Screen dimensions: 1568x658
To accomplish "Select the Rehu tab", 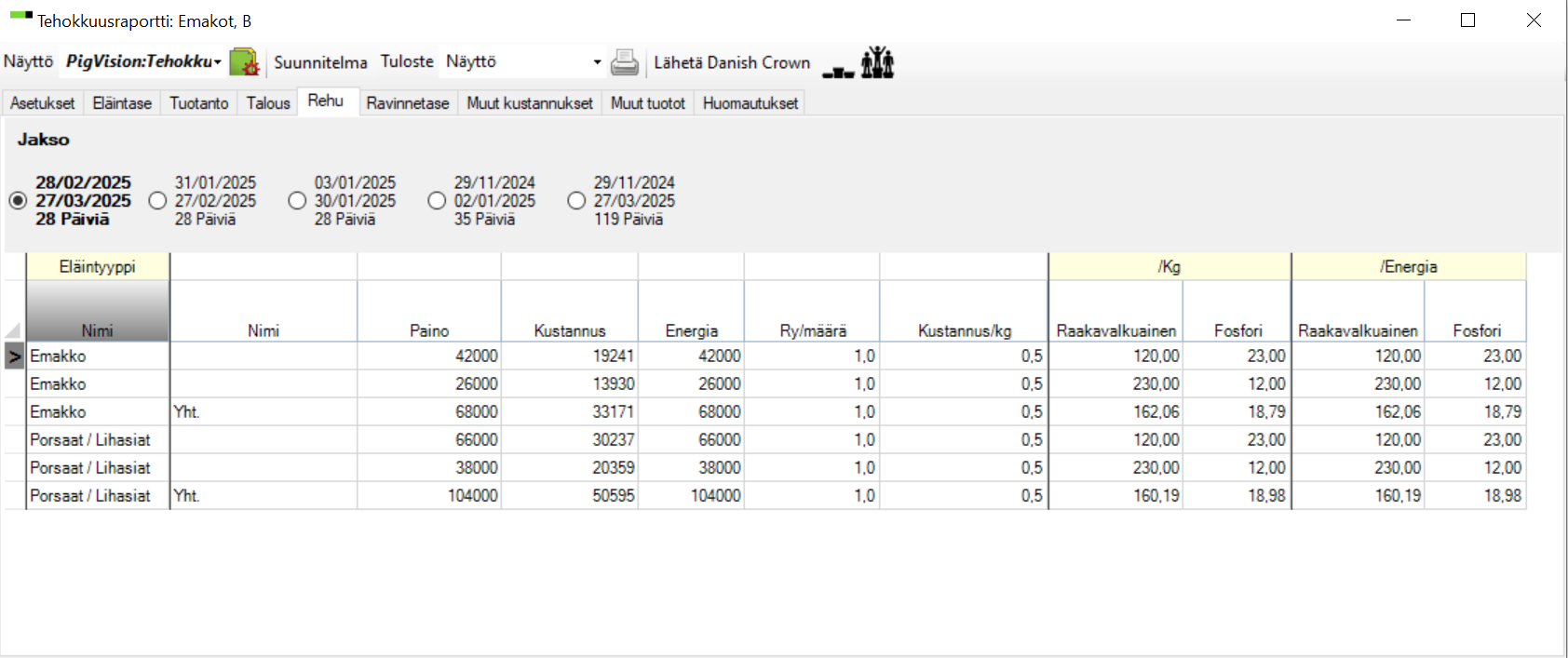I will (x=326, y=101).
